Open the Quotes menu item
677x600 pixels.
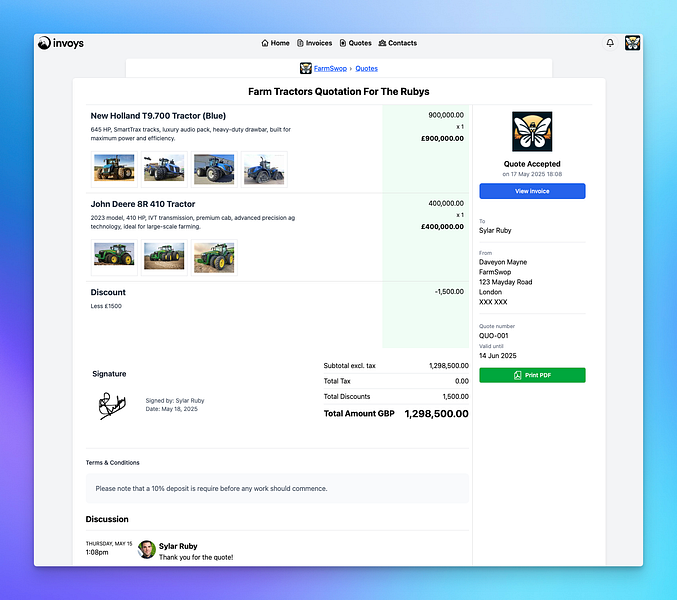point(355,43)
